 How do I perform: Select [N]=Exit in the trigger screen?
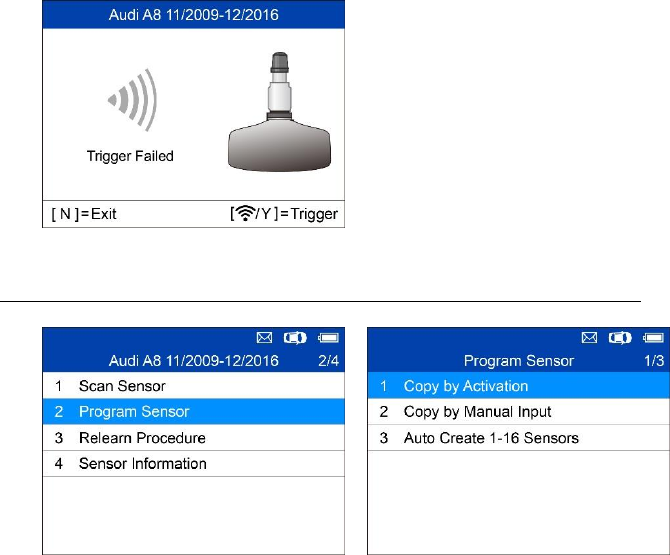(x=84, y=214)
